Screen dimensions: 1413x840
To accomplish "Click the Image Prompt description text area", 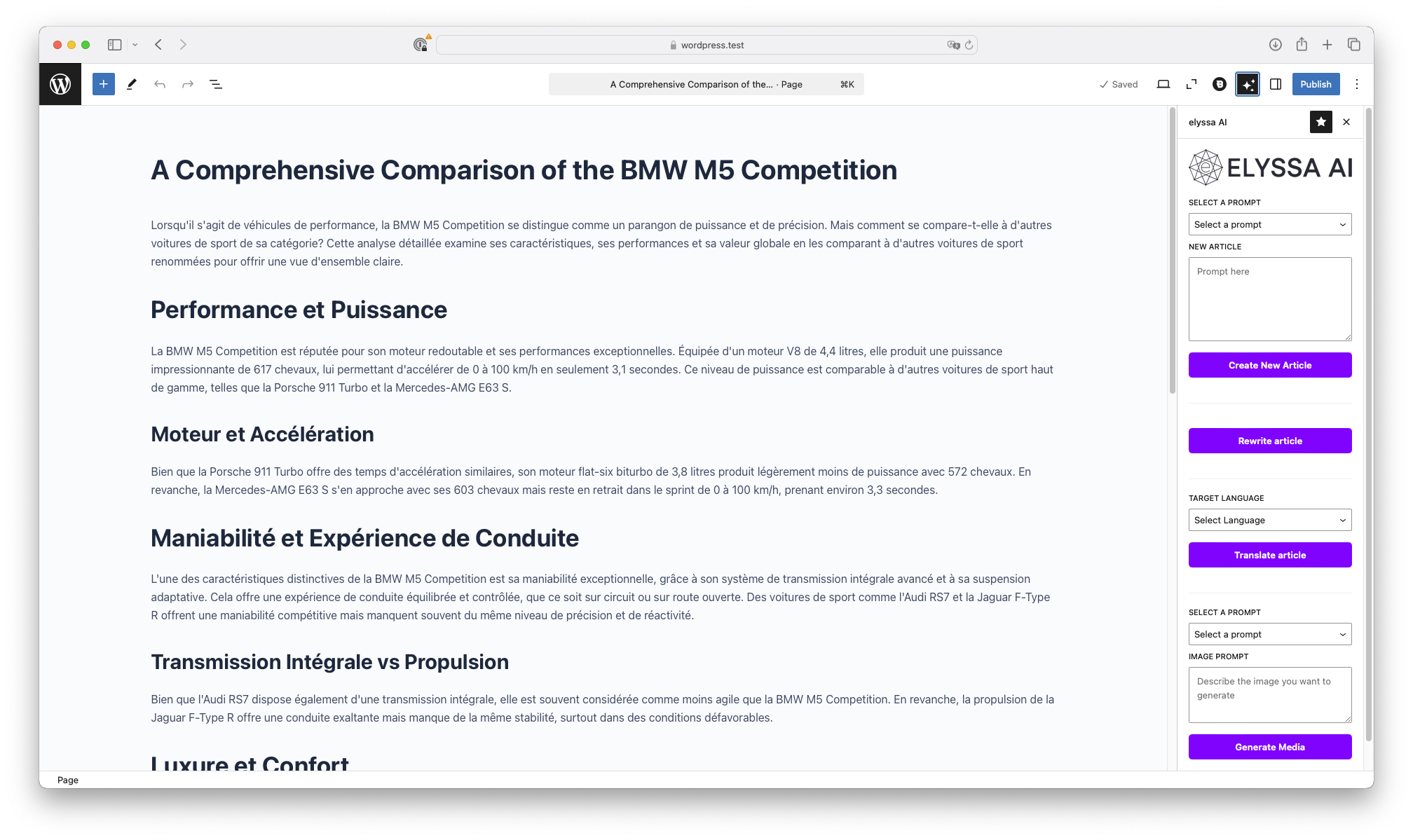I will (x=1270, y=695).
